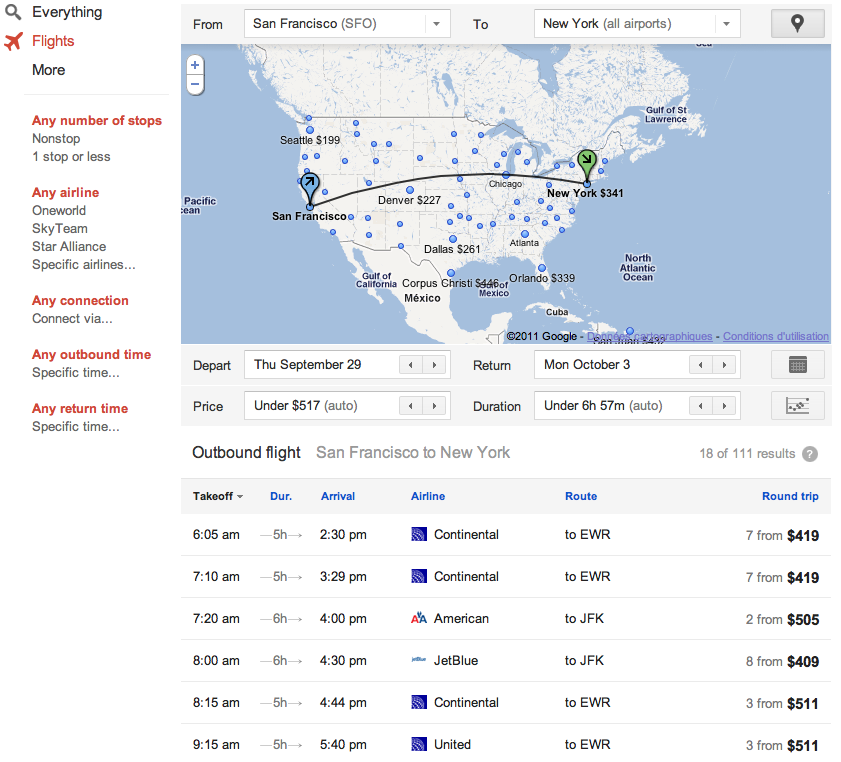Screen dimensions: 841x762
Task: Zoom out on the map with minus
Action: pyautogui.click(x=195, y=84)
